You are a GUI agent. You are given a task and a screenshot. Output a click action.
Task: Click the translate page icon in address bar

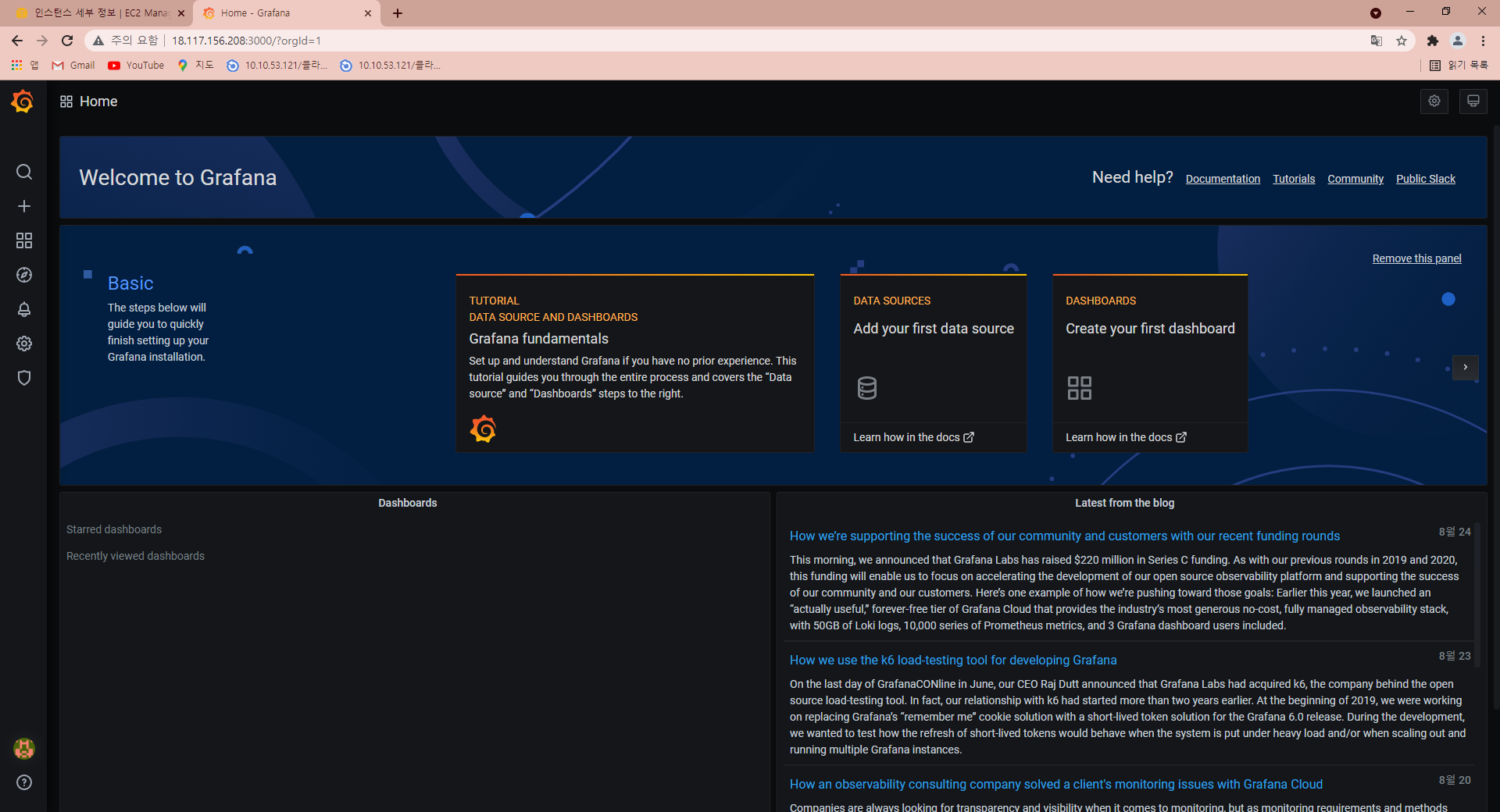(1377, 41)
